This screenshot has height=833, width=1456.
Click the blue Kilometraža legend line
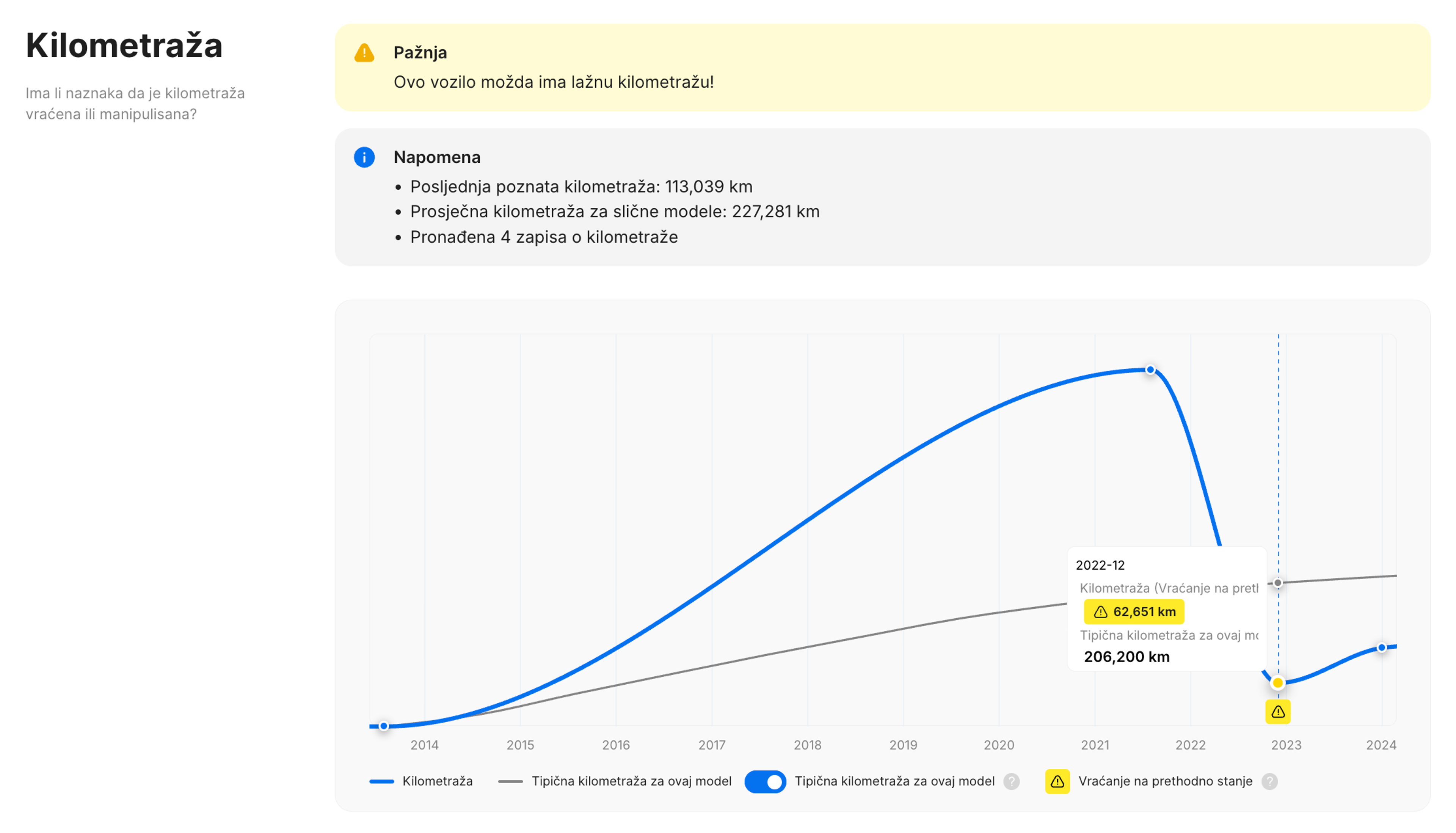[x=382, y=781]
